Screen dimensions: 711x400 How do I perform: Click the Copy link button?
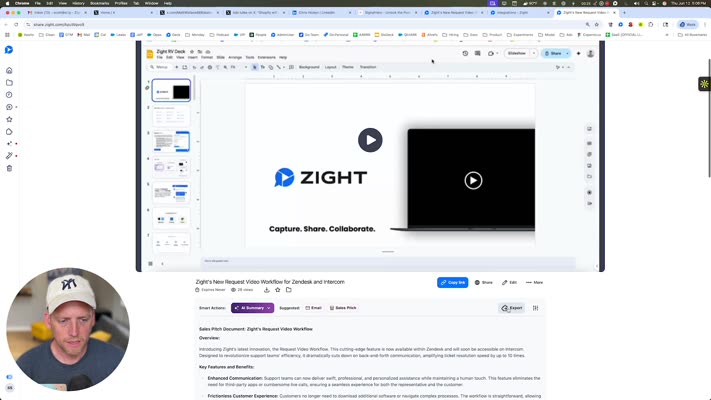(x=453, y=283)
